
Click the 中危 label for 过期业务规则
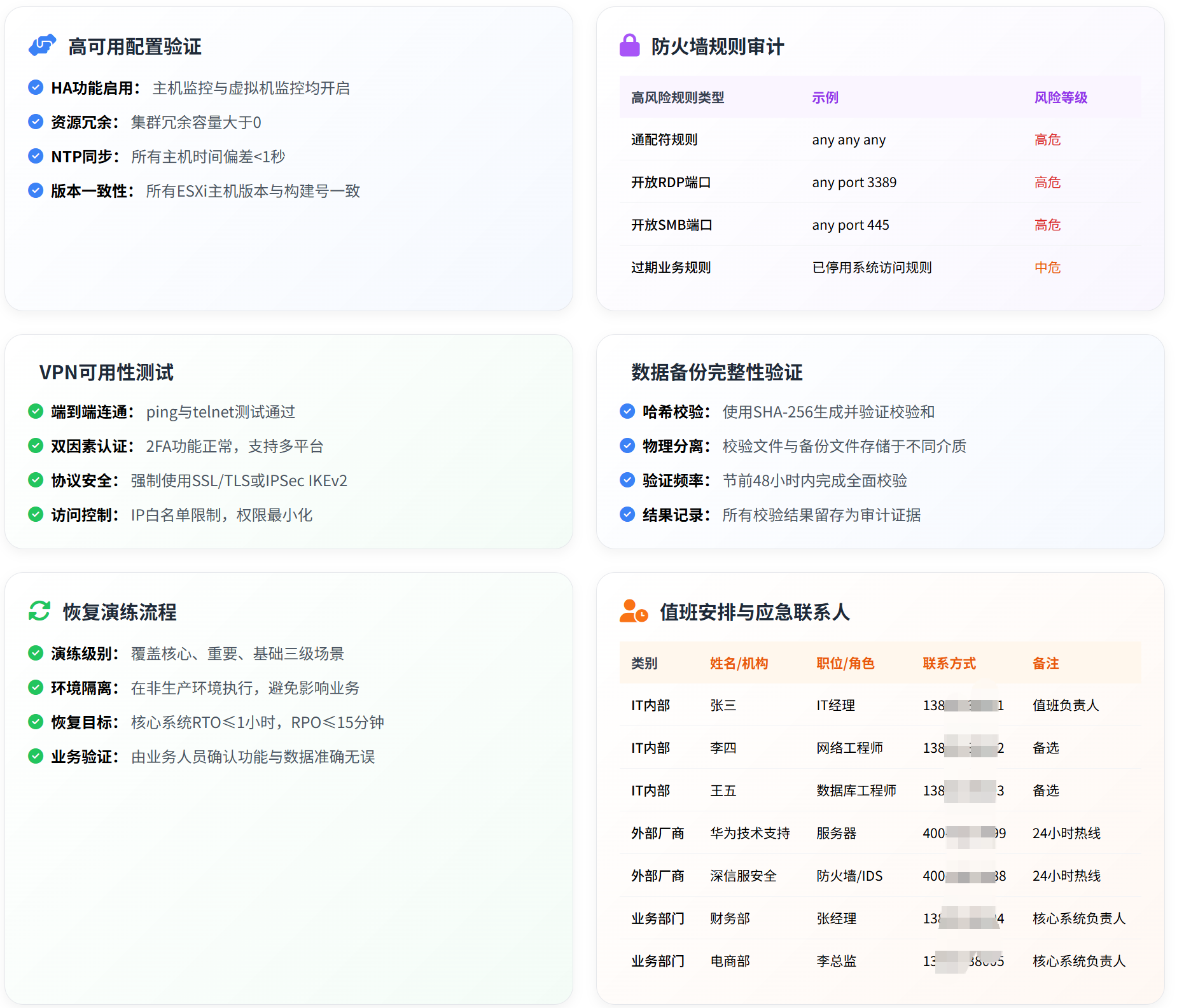(1047, 268)
